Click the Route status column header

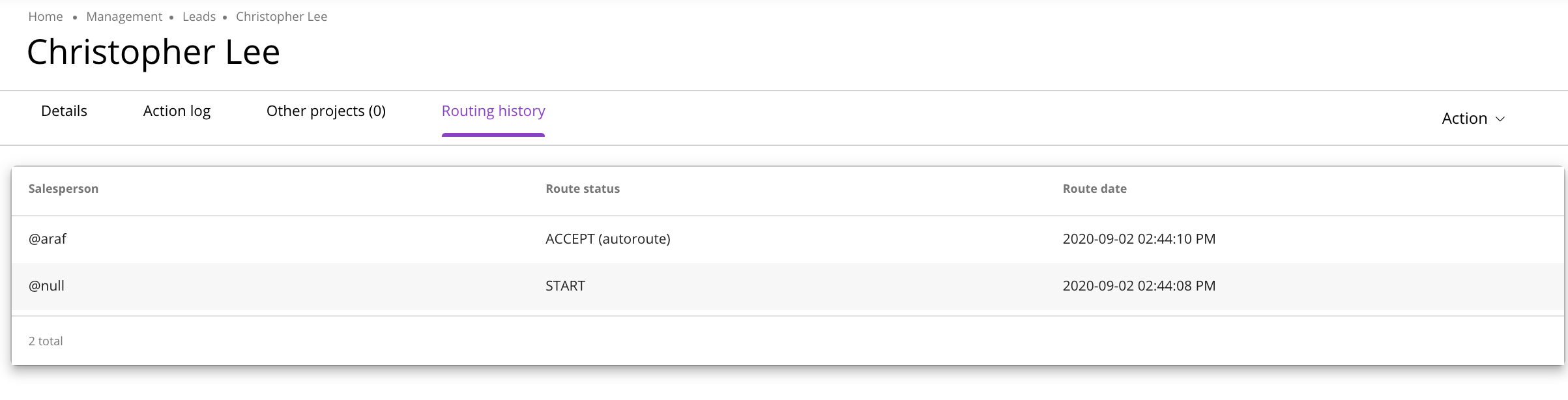(583, 189)
